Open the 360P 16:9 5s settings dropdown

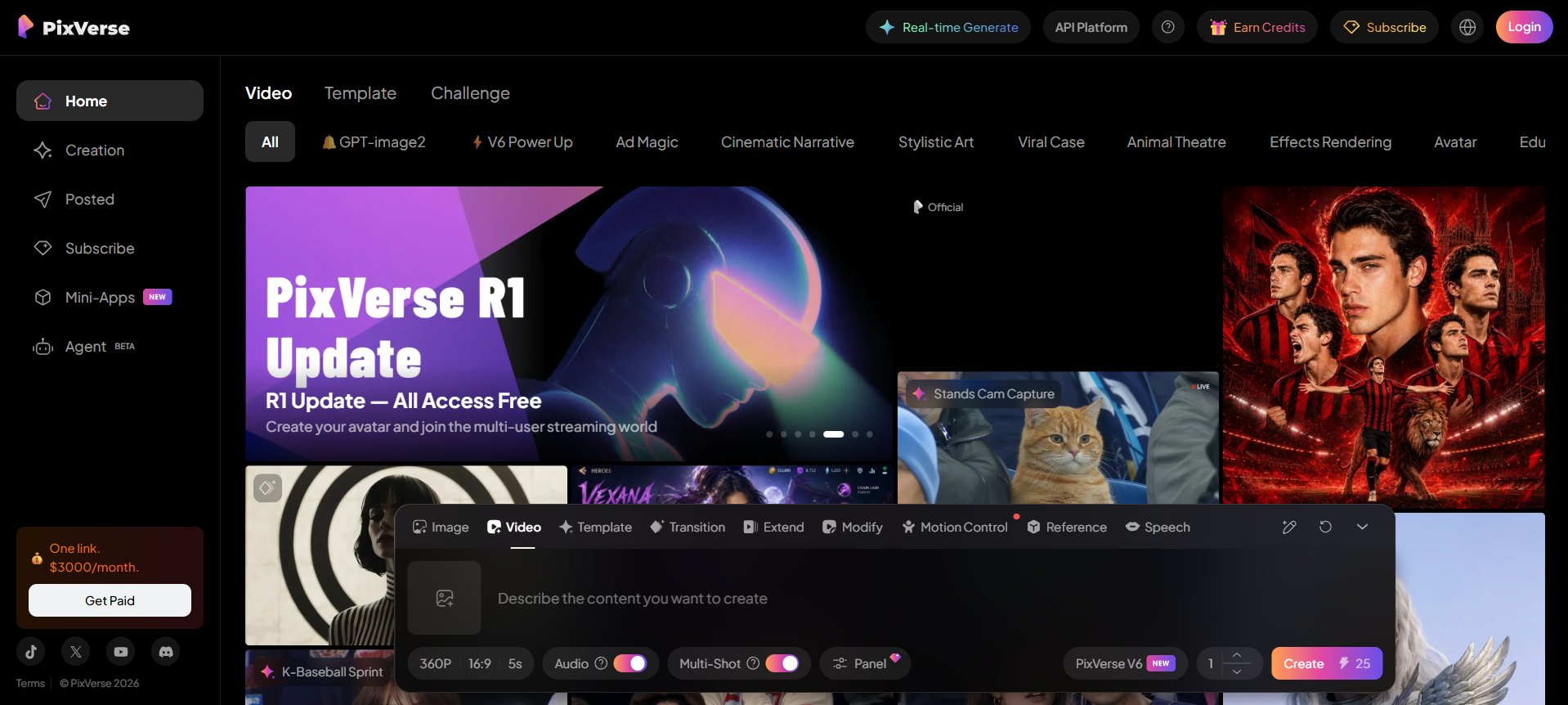click(x=471, y=663)
